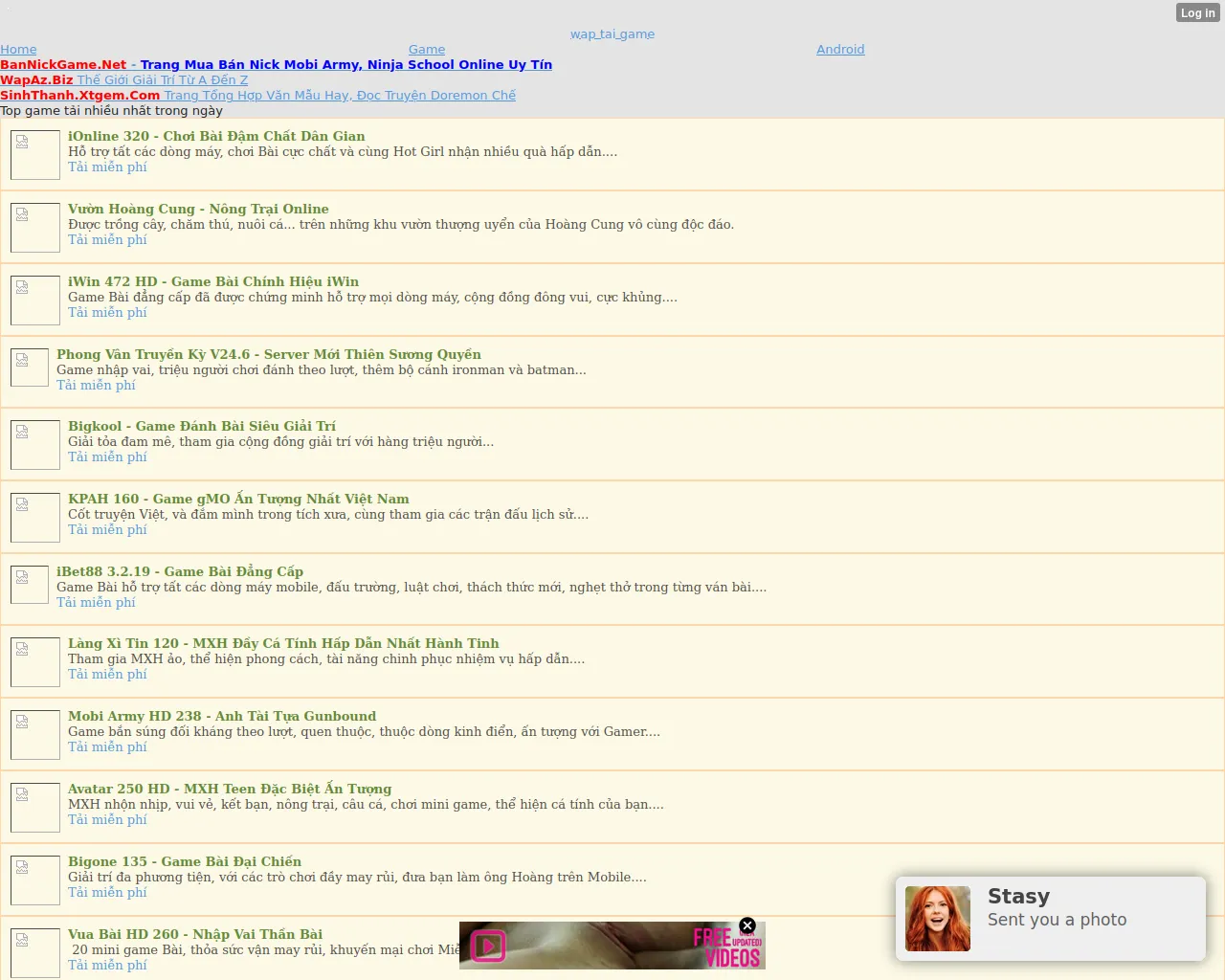
Task: Click Tải miễn phí under Avatar 250 HD
Action: 107,819
